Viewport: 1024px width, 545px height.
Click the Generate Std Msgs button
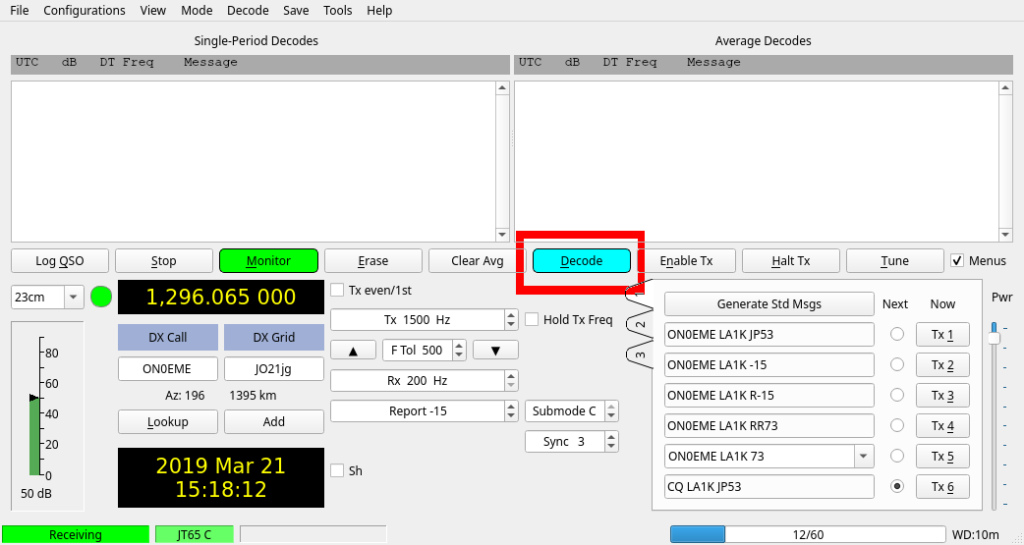(x=767, y=304)
